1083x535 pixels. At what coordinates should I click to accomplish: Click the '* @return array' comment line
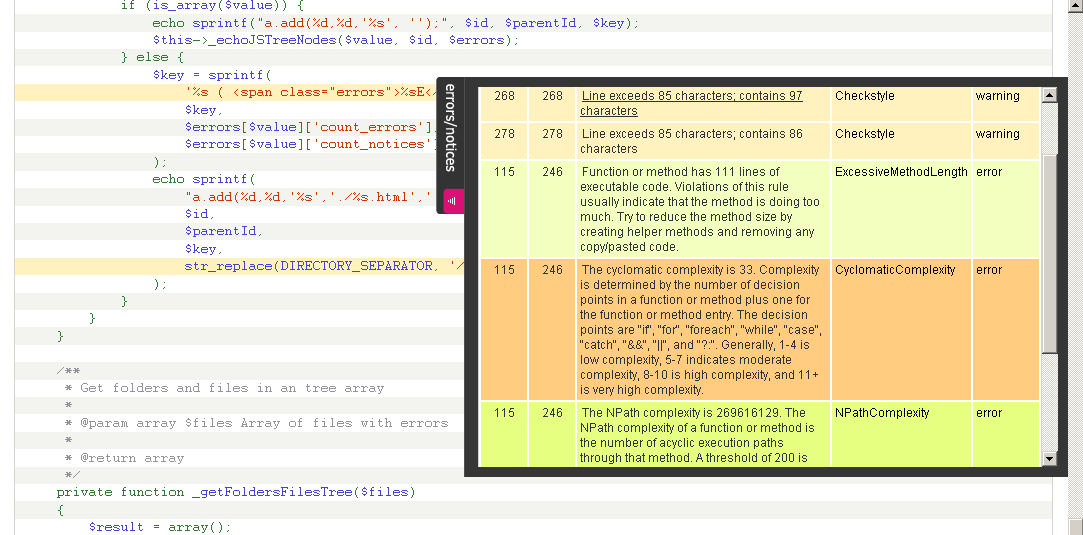[124, 458]
